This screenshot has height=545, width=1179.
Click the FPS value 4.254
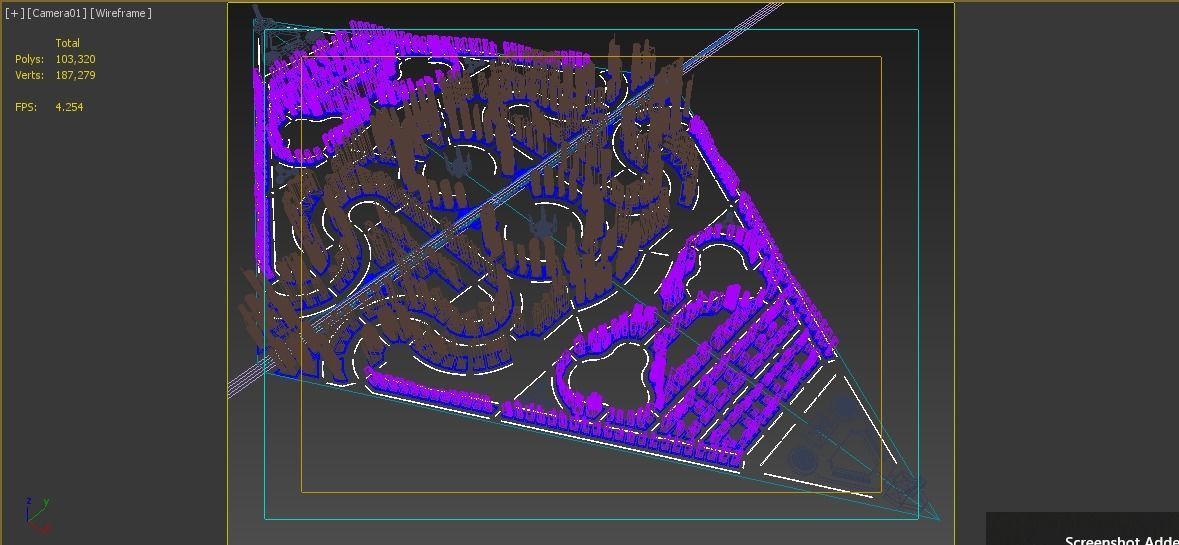69,107
